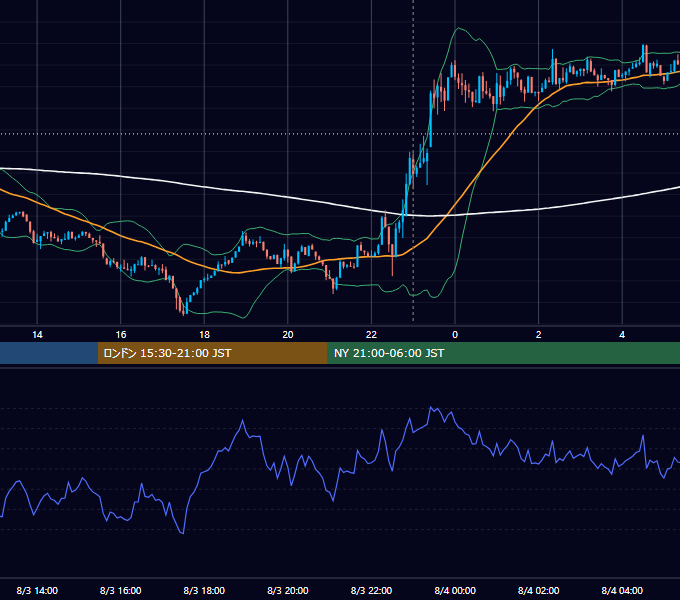Click the 8/4 02:00 lower axis label

539,590
